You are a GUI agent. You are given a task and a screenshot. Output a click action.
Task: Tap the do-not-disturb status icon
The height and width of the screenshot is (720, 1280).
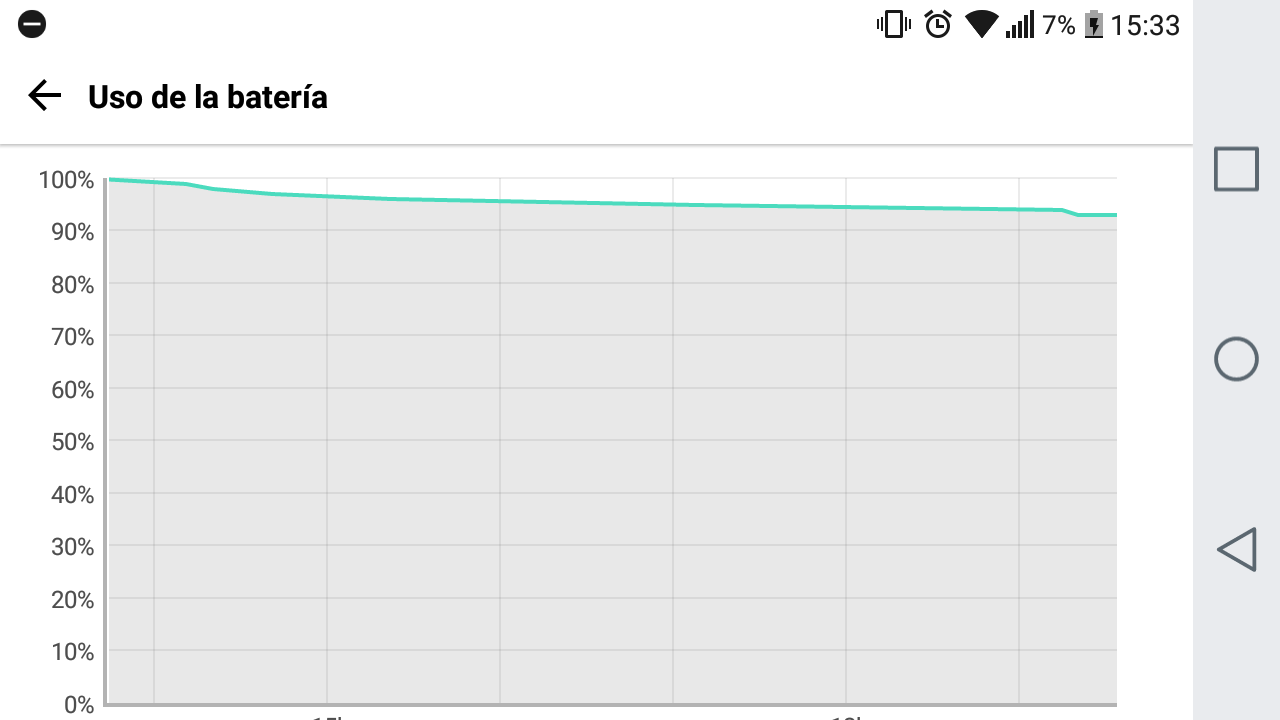click(32, 24)
